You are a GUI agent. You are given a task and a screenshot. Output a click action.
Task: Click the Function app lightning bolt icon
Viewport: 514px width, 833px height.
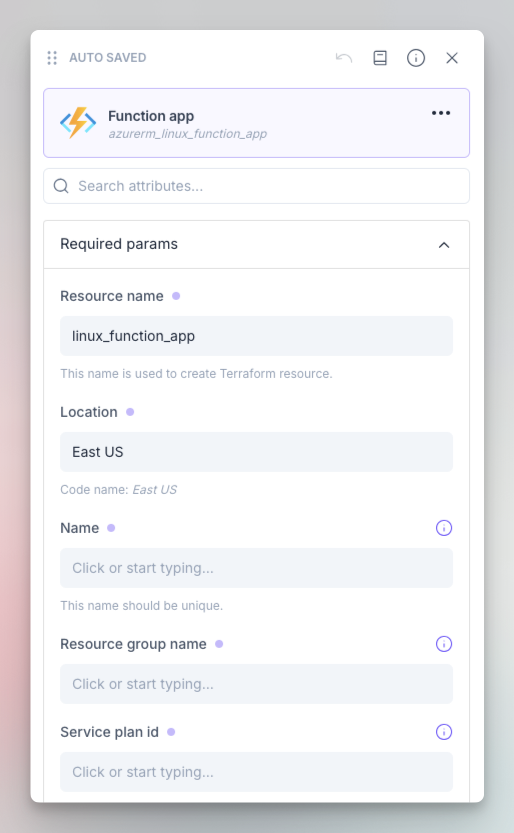[x=78, y=123]
